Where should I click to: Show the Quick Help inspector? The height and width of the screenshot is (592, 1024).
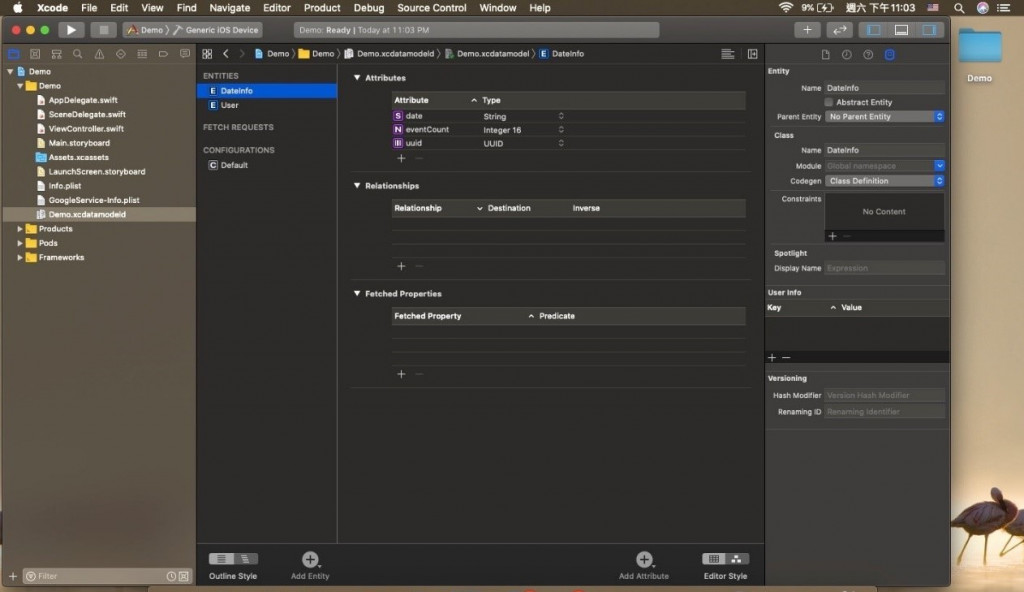[868, 55]
